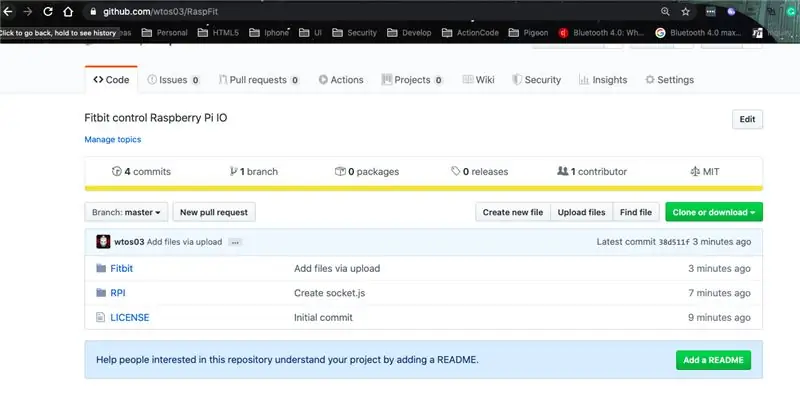The image size is (800, 393).
Task: Open the RPI folder
Action: point(118,293)
